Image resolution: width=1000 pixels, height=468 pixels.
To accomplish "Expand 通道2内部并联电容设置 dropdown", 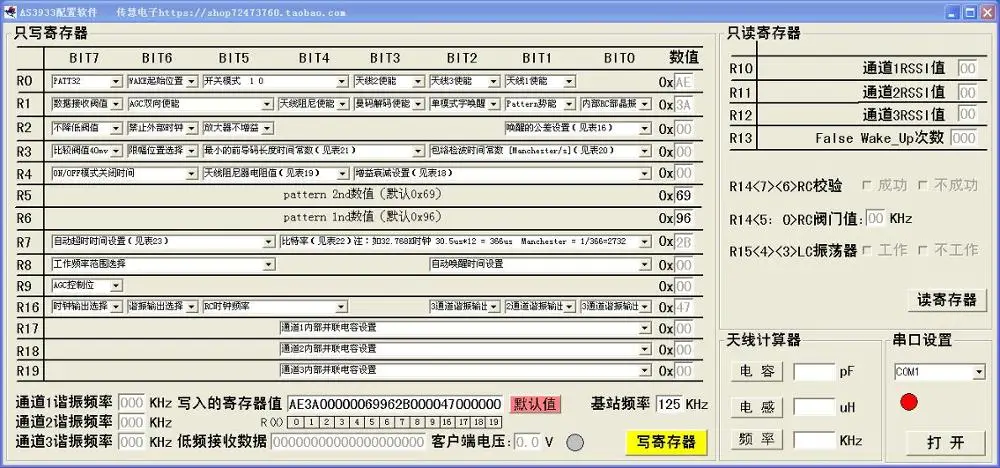I will coord(465,349).
